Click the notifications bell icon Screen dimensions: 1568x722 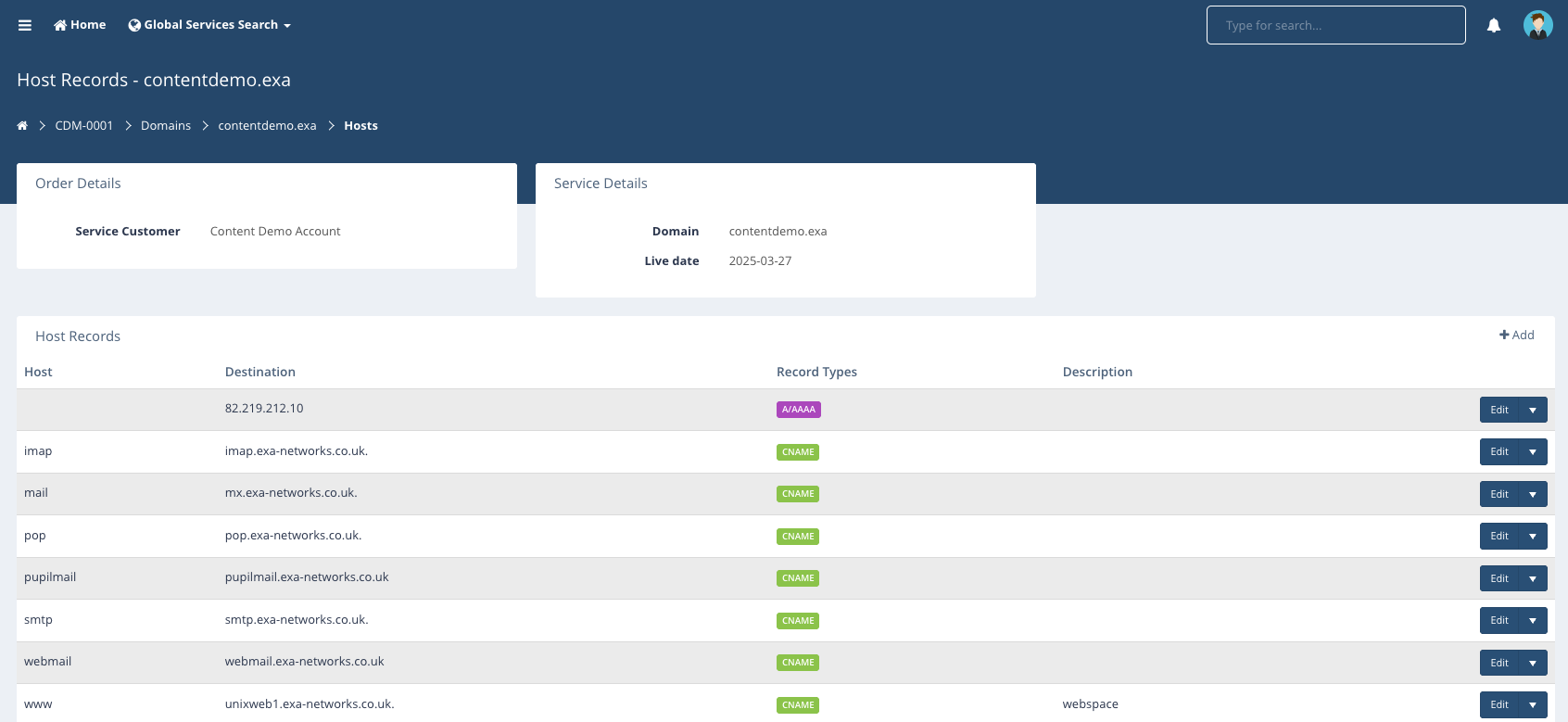(x=1493, y=26)
